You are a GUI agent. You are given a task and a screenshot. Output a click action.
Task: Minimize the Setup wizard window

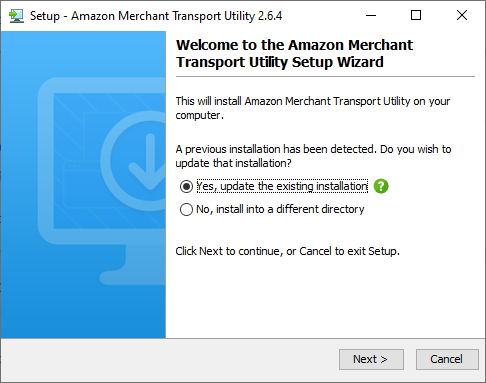[371, 15]
